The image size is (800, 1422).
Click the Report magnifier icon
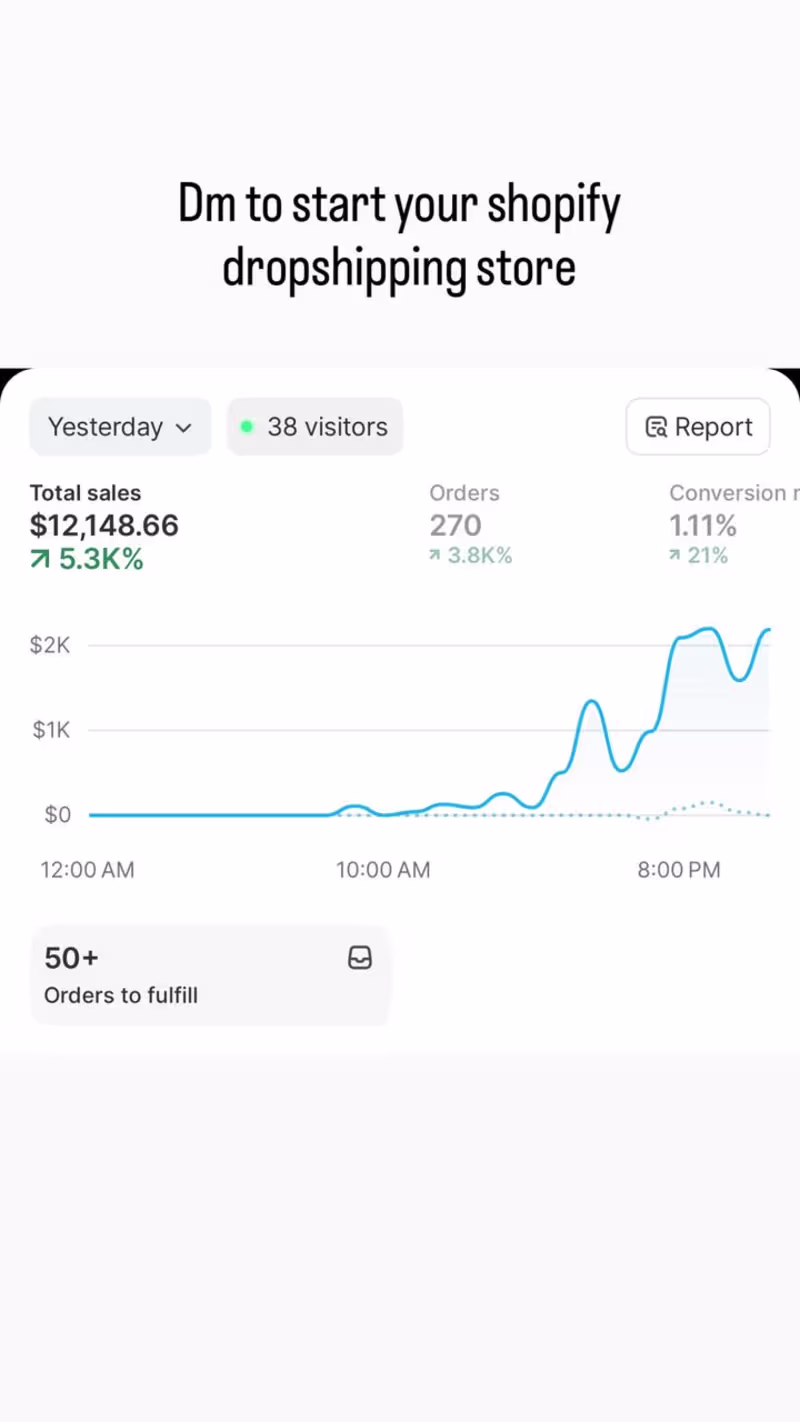click(x=656, y=428)
